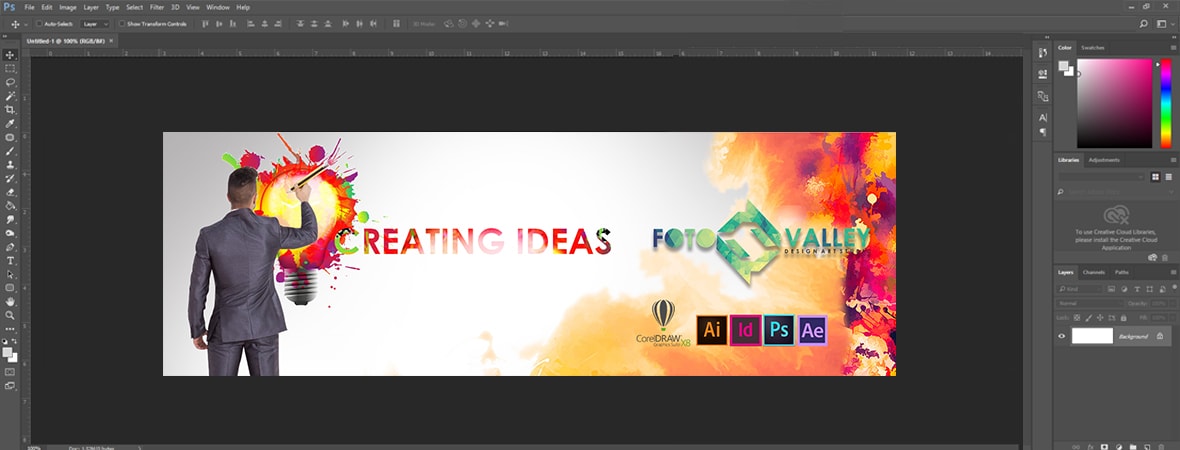Click the Background layer thumbnail

[x=1092, y=336]
